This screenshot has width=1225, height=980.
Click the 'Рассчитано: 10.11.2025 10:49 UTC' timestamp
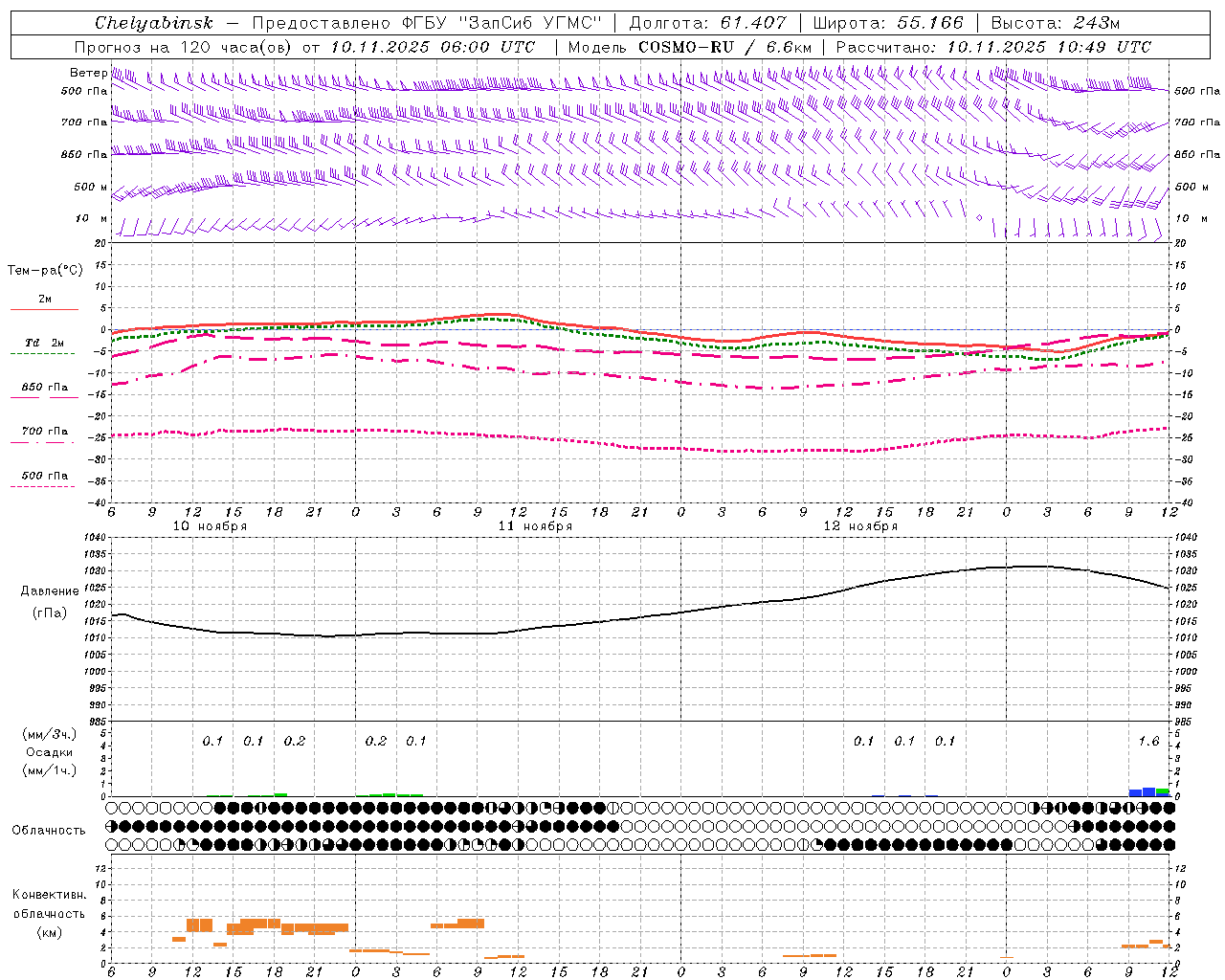tap(993, 47)
